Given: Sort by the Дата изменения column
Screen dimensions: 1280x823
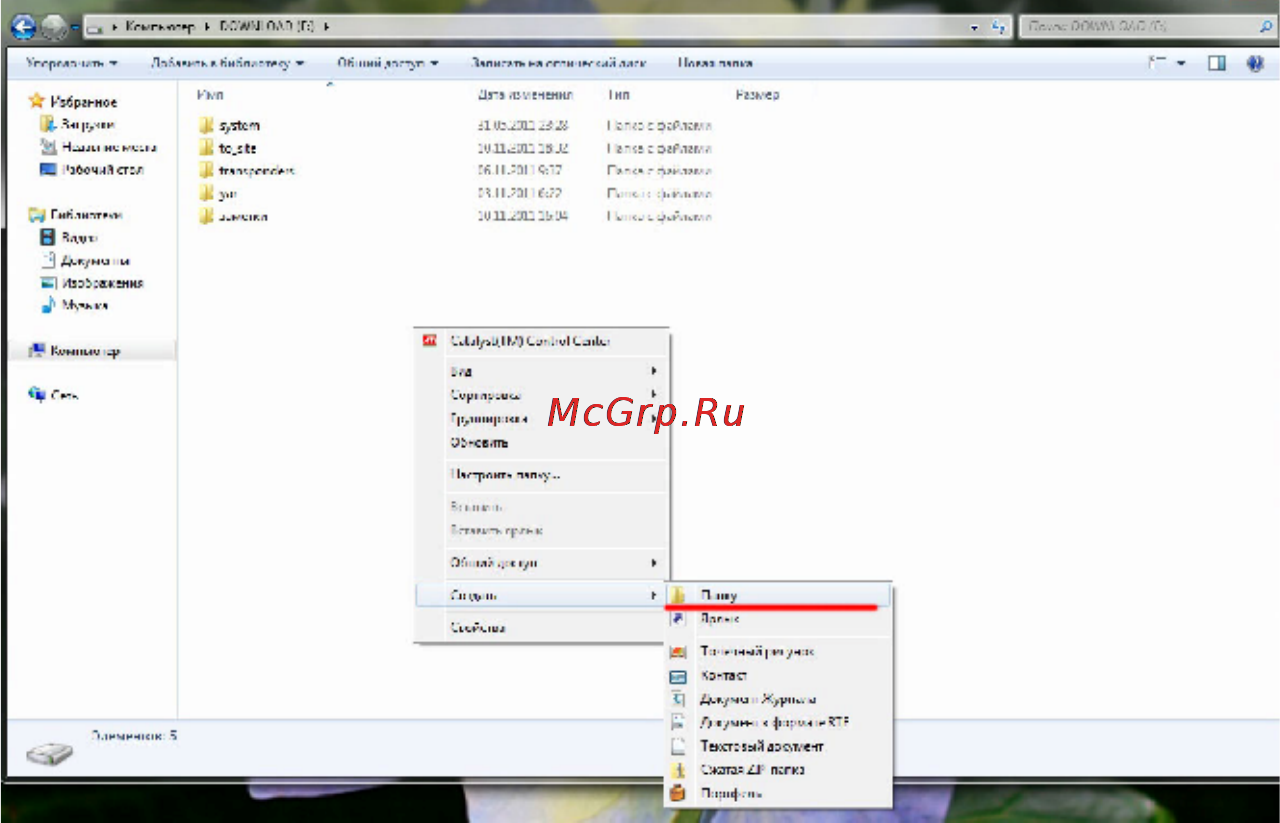Looking at the screenshot, I should click(525, 95).
